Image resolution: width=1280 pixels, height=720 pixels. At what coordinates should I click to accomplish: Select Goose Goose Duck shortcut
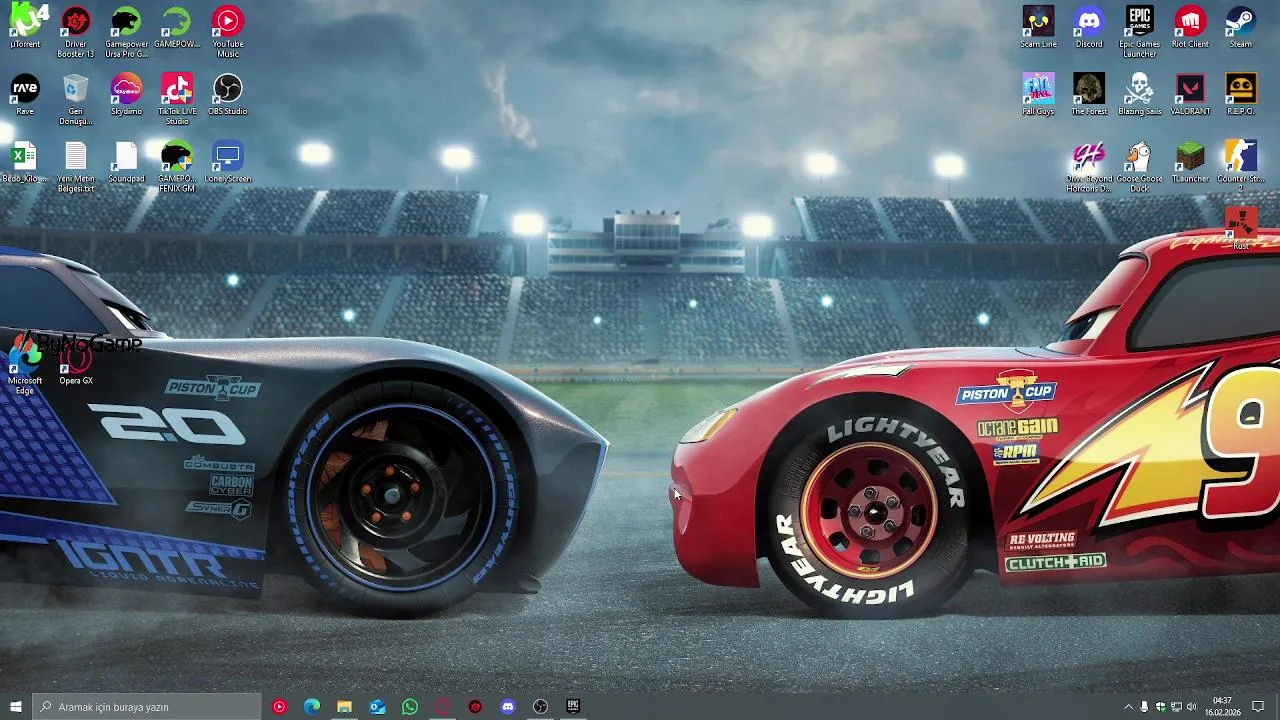(x=1140, y=167)
